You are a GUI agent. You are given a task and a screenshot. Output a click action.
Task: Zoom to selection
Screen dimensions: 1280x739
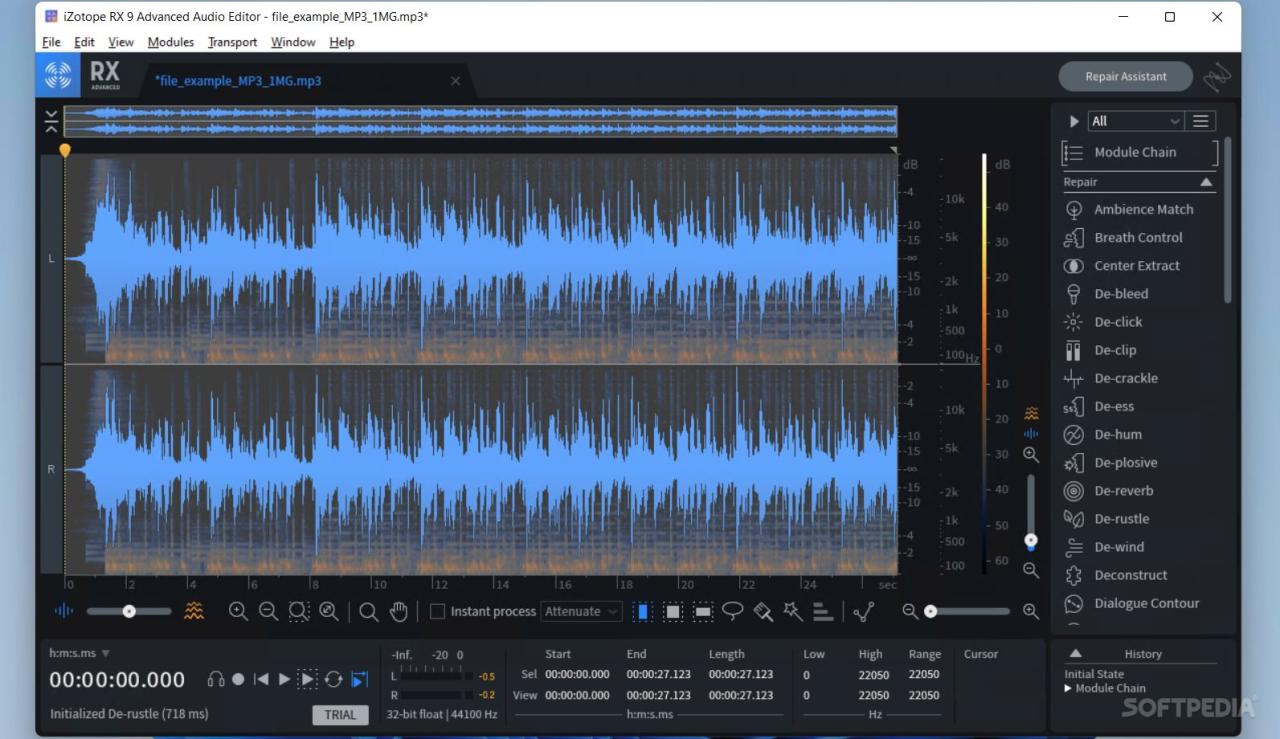pos(298,611)
